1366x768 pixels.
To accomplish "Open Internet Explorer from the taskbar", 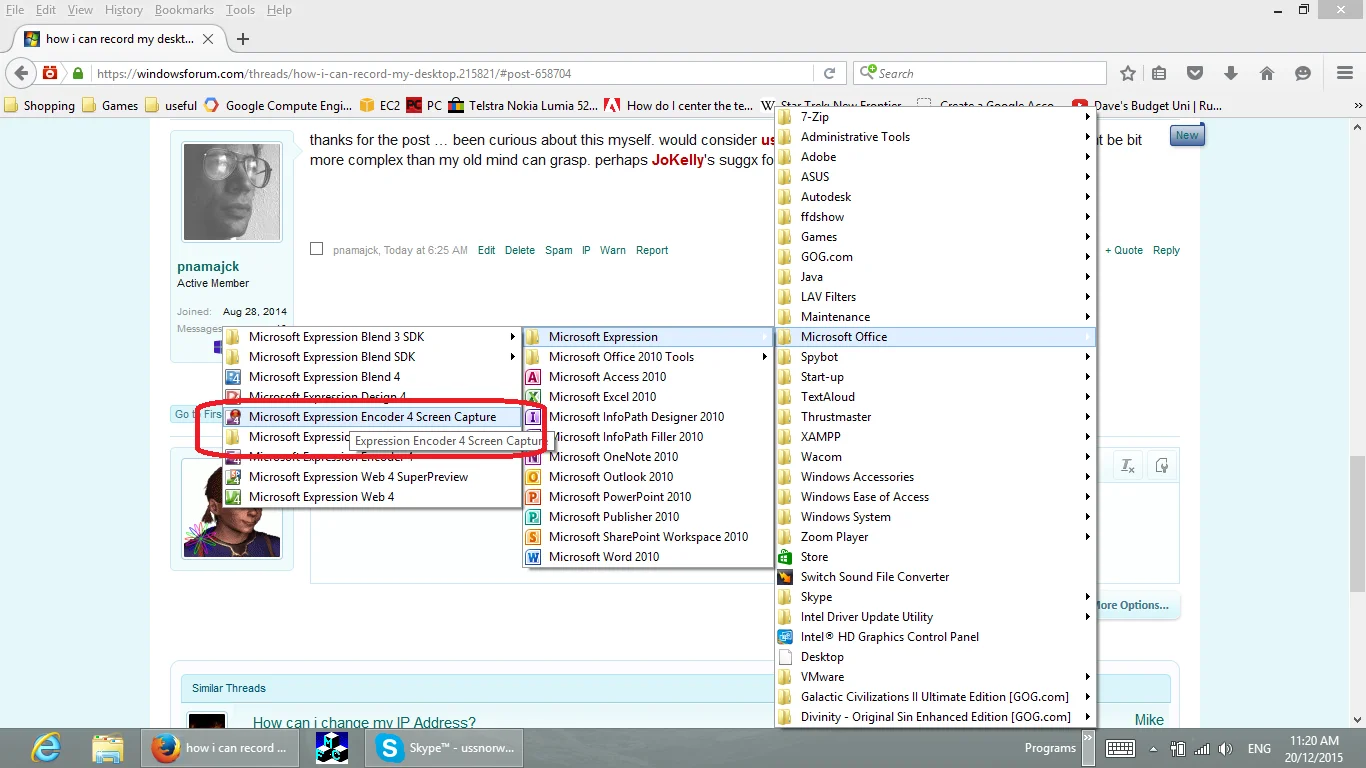I will pos(46,748).
